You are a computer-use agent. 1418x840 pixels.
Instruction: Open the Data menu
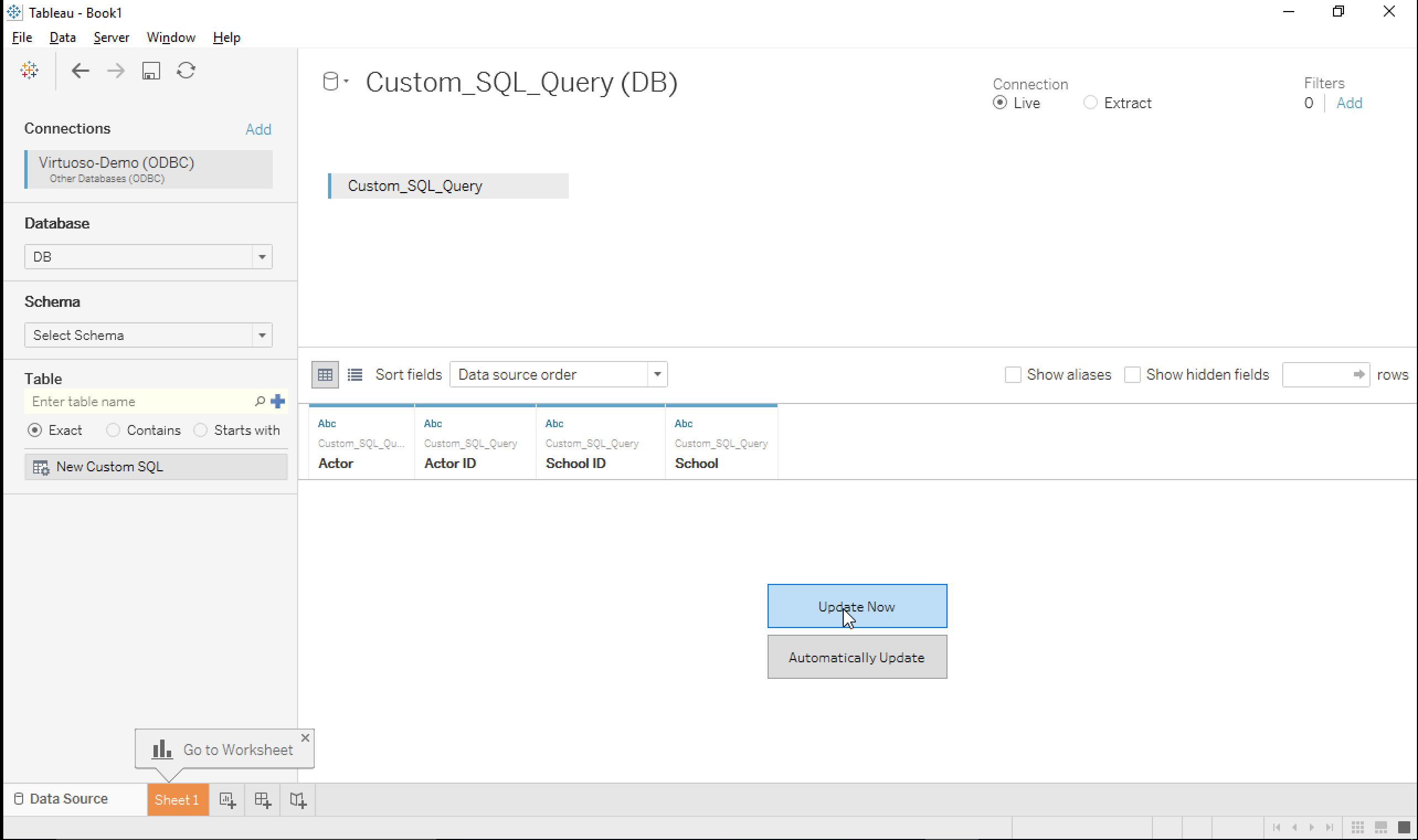coord(62,38)
